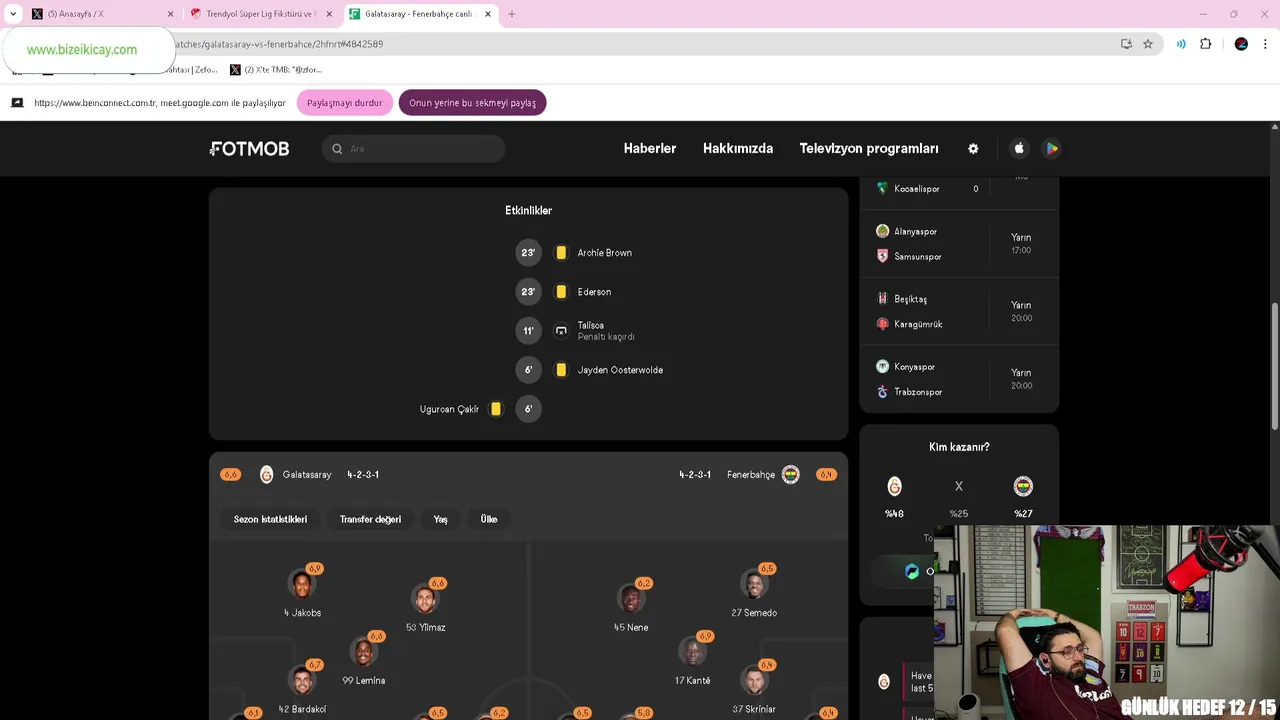This screenshot has height=720, width=1280.
Task: Click Ederson's yellow card icon
Action: 561,292
